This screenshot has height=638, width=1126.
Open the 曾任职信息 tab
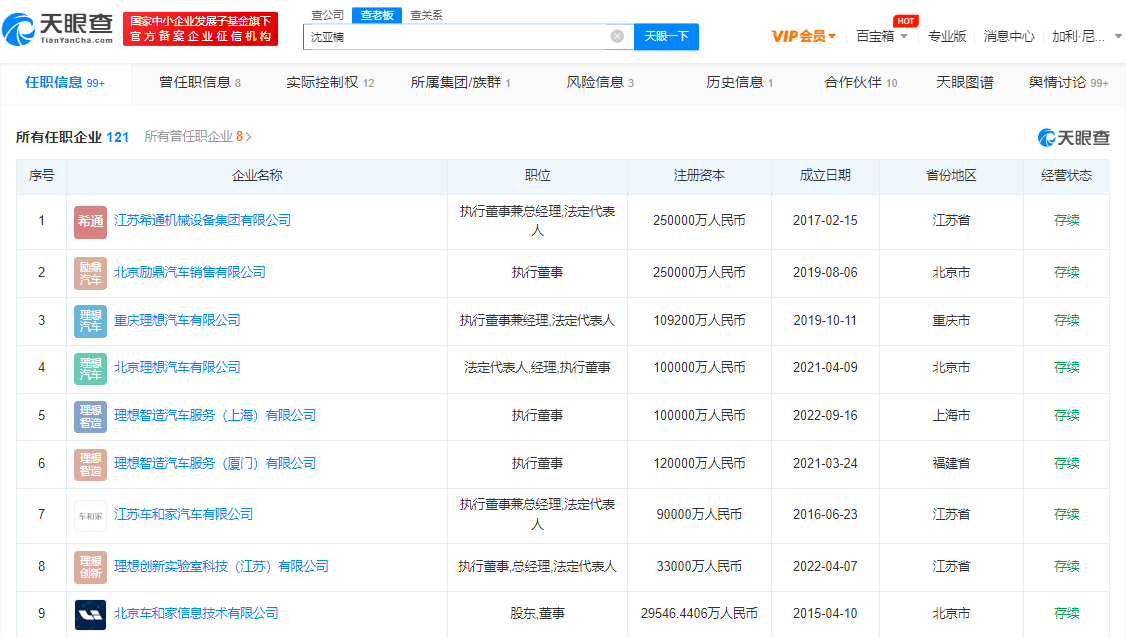tap(200, 83)
